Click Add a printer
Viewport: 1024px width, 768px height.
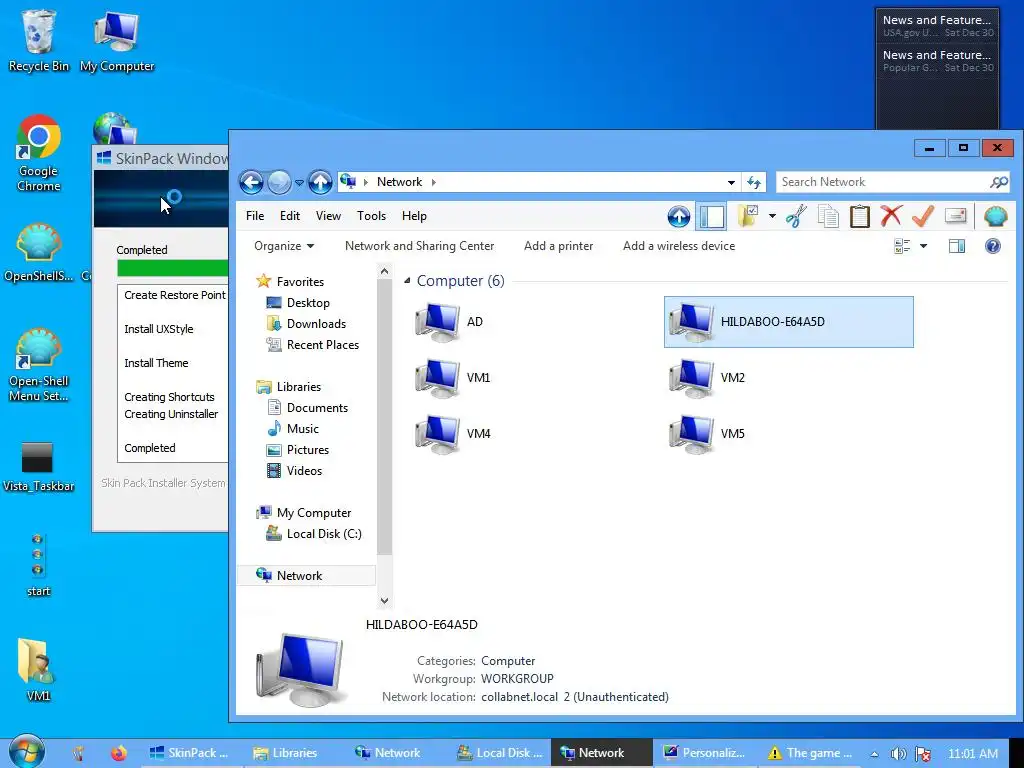pyautogui.click(x=558, y=246)
